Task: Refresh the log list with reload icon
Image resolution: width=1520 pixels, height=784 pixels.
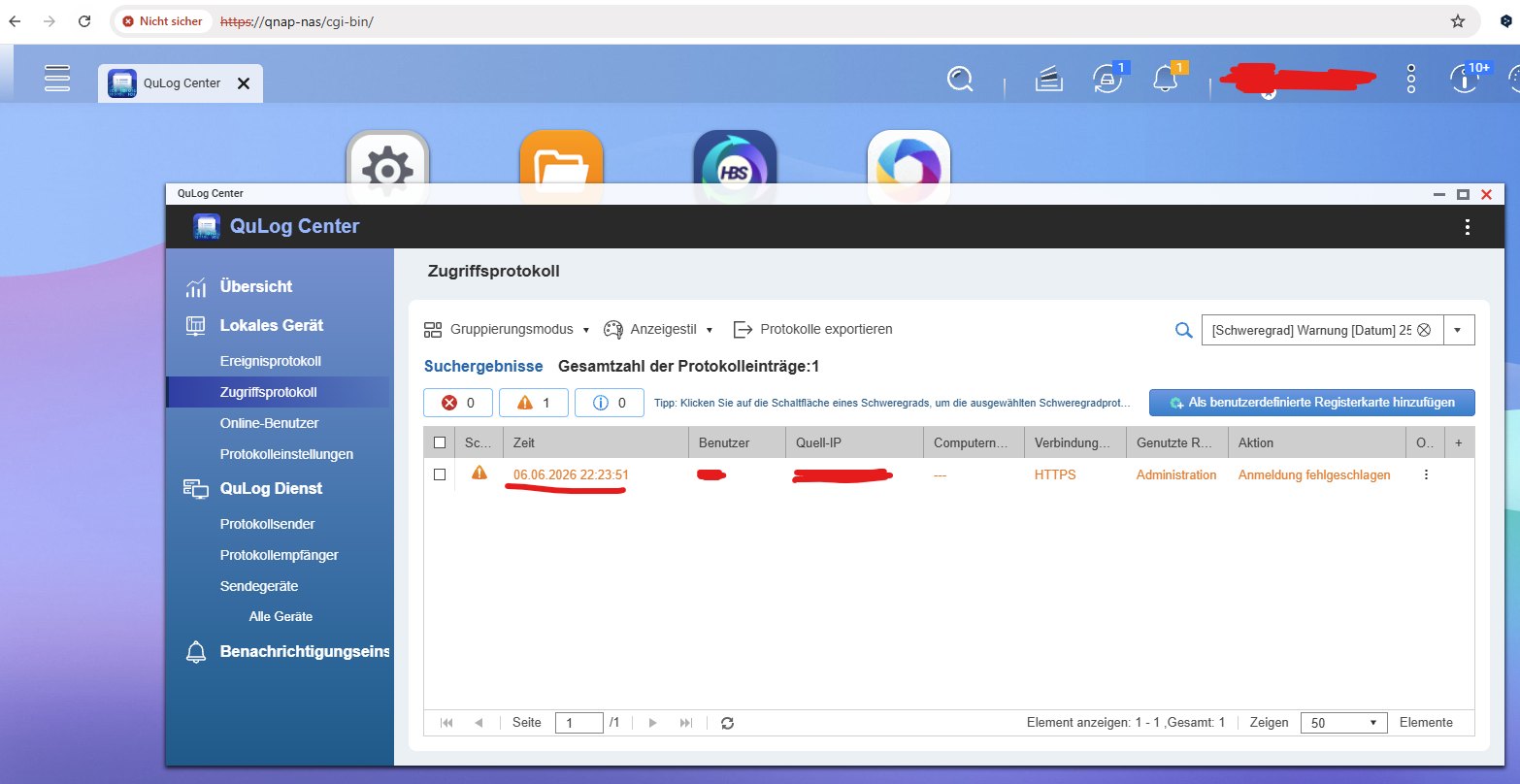Action: (x=727, y=723)
